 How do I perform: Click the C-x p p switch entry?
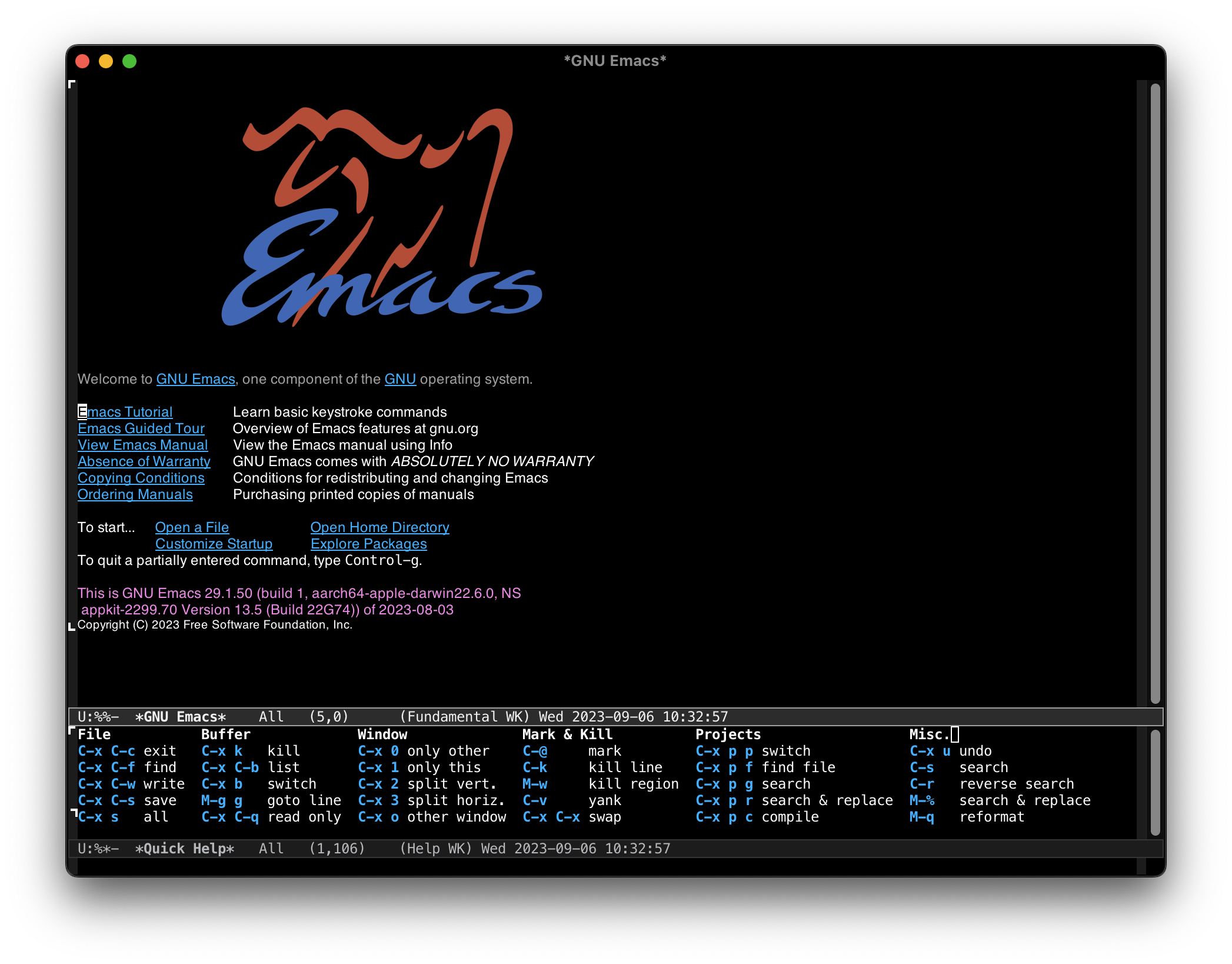[x=753, y=751]
